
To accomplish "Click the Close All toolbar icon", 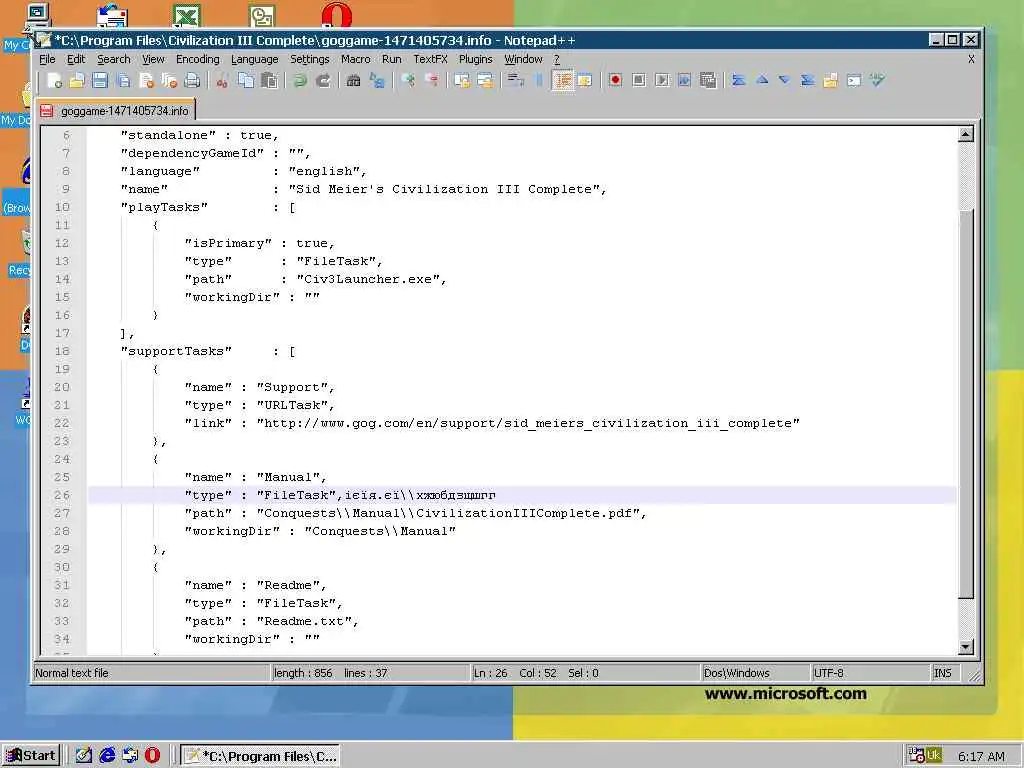I will [169, 80].
